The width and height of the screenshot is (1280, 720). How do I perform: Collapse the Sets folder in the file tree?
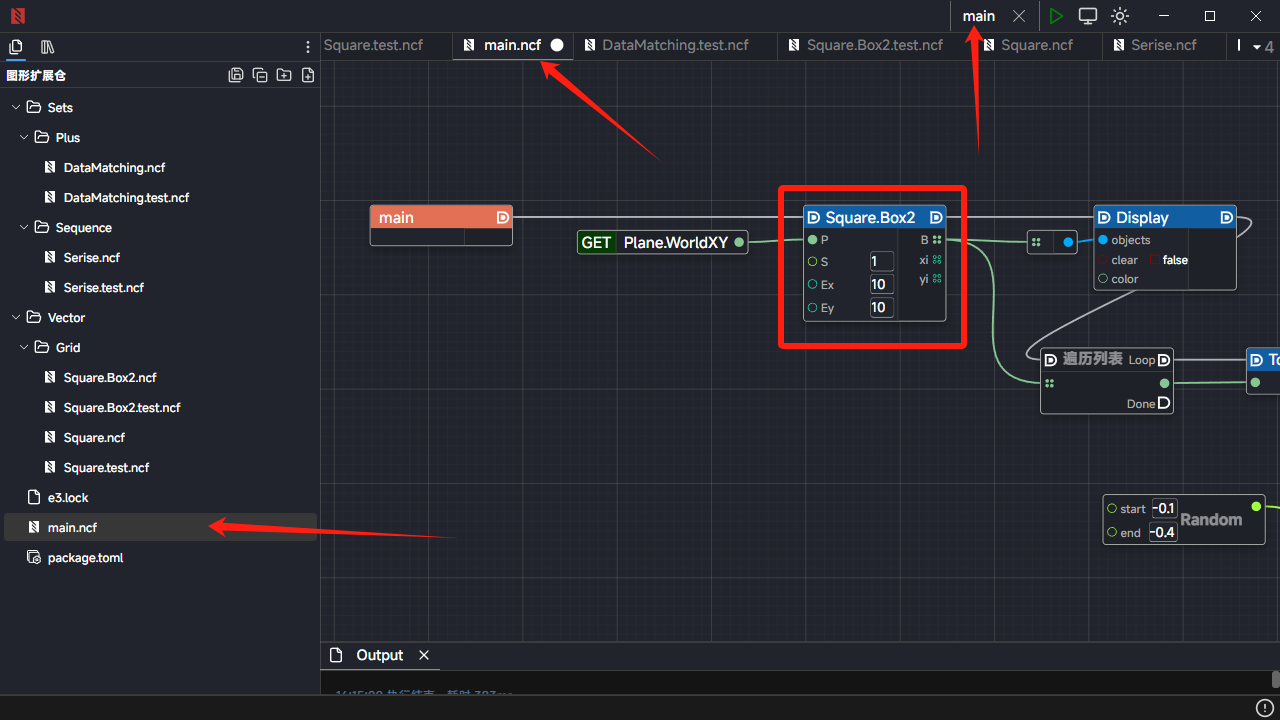(x=16, y=107)
